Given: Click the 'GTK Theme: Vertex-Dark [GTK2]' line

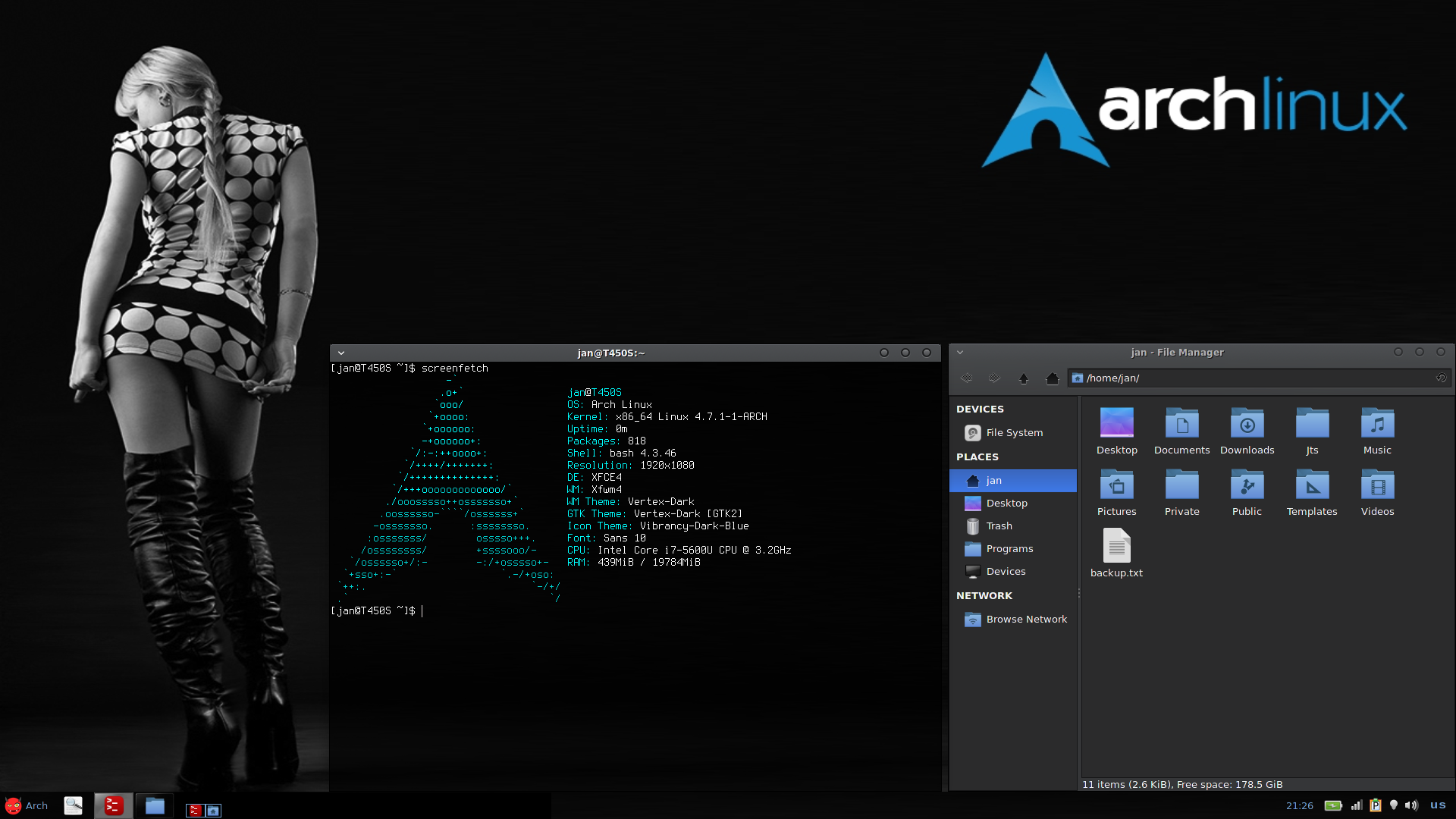Looking at the screenshot, I should (655, 513).
